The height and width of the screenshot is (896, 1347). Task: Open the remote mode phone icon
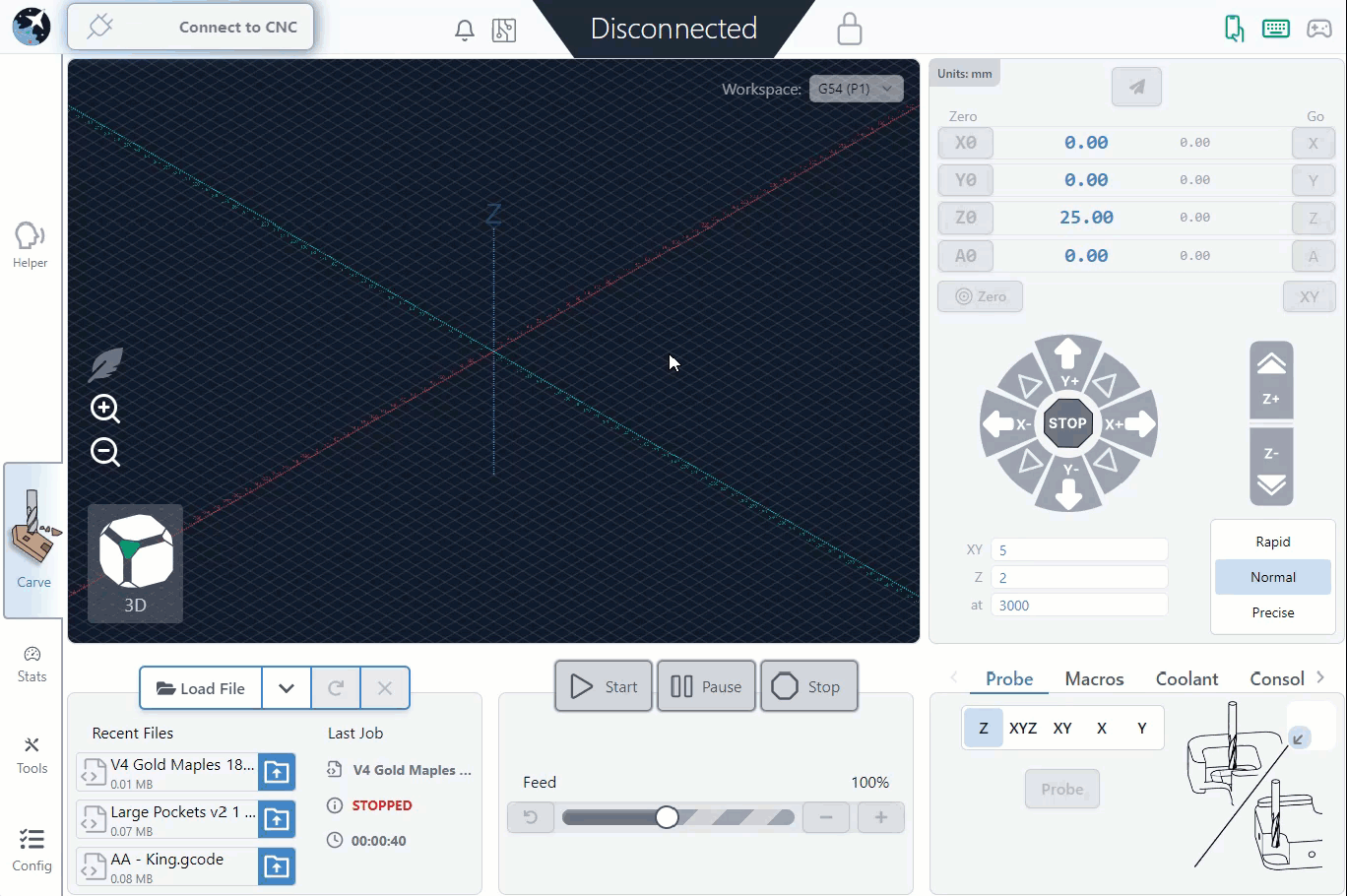pyautogui.click(x=1234, y=28)
